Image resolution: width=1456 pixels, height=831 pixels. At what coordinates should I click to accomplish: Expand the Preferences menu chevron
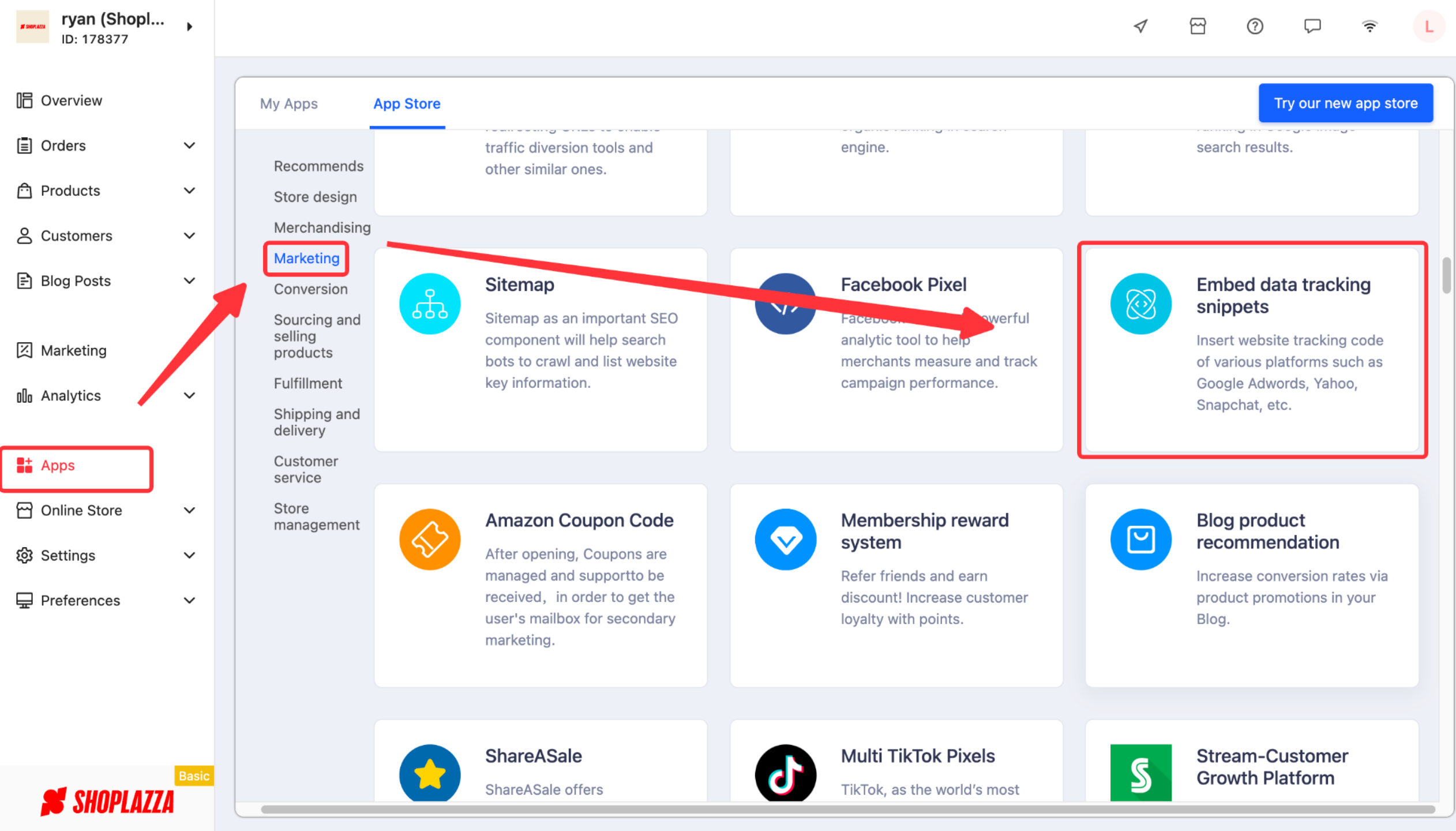(189, 600)
